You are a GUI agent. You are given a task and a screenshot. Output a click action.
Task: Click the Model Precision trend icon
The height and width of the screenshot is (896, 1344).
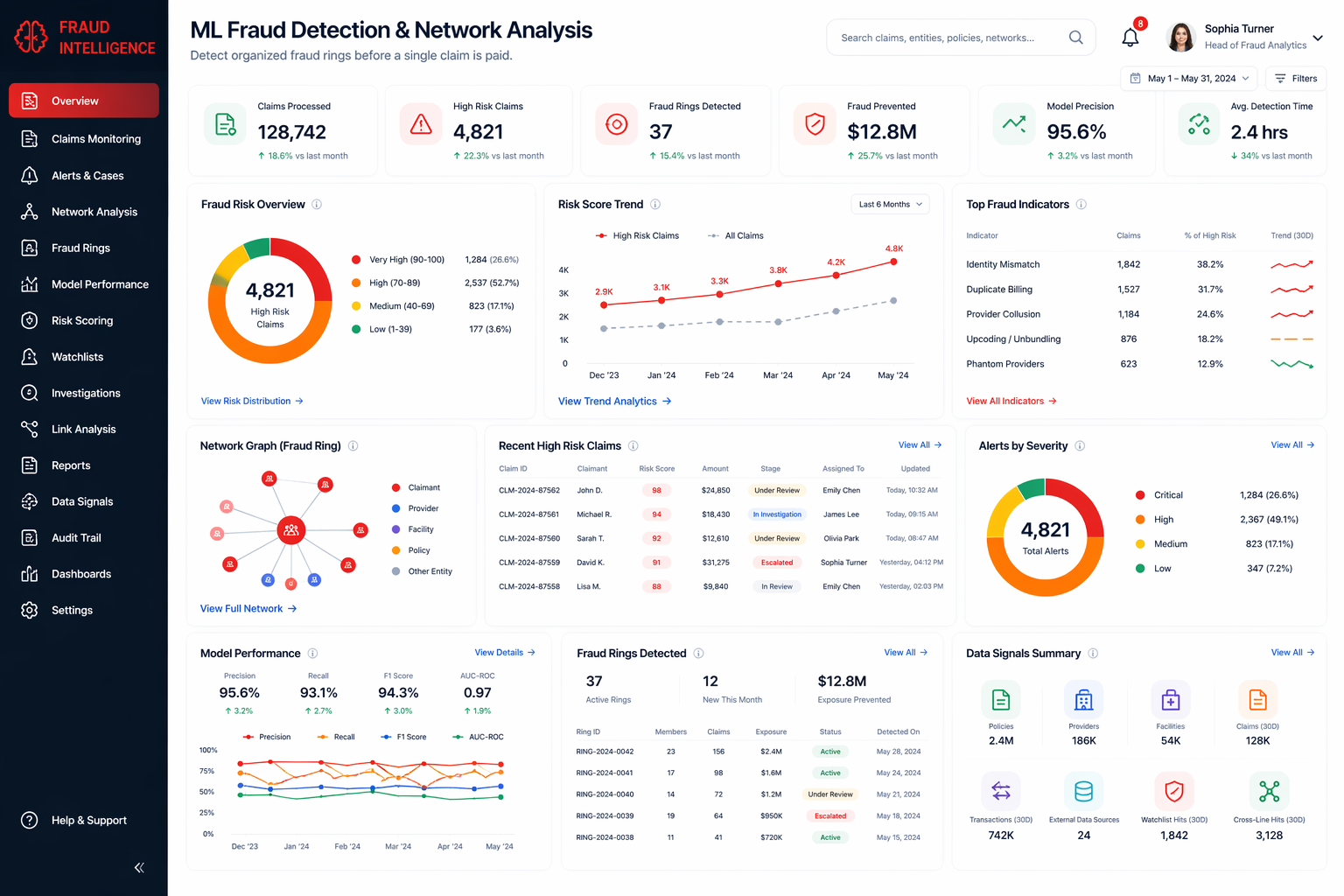(x=1014, y=124)
